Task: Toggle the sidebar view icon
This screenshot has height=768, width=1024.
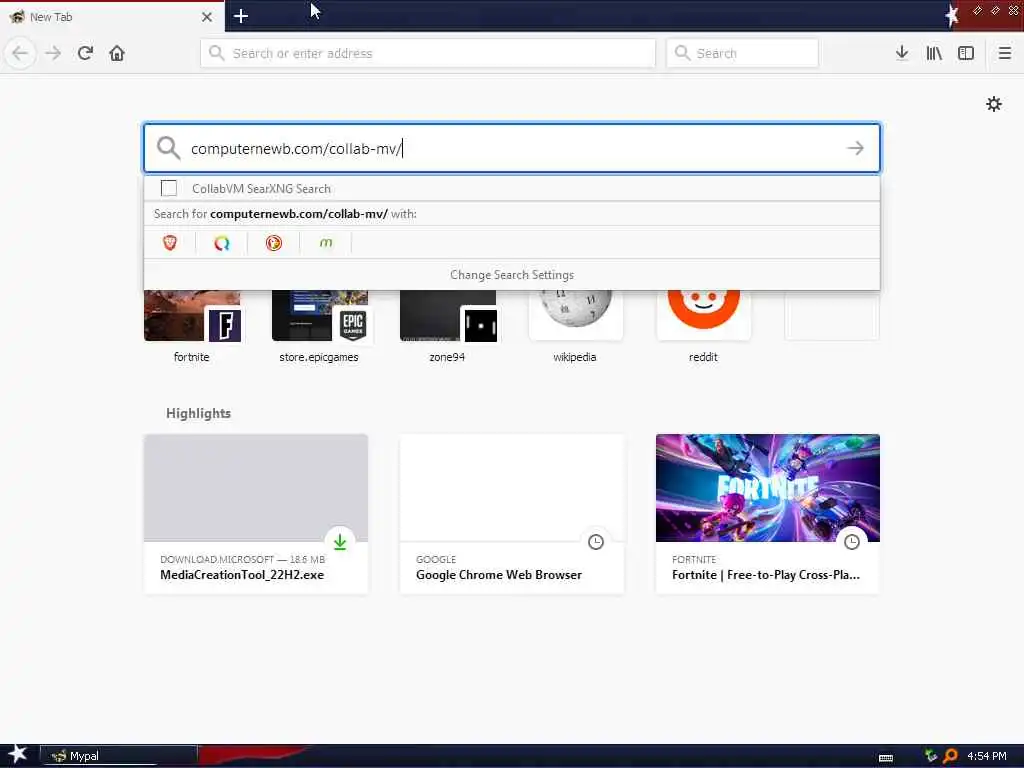Action: [x=966, y=53]
